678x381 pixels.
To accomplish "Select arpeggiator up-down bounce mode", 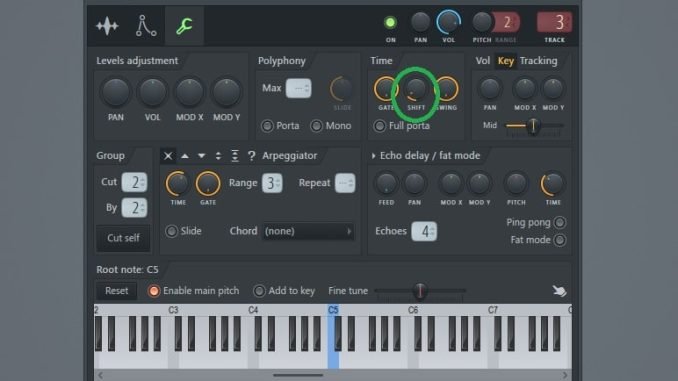I will (218, 156).
